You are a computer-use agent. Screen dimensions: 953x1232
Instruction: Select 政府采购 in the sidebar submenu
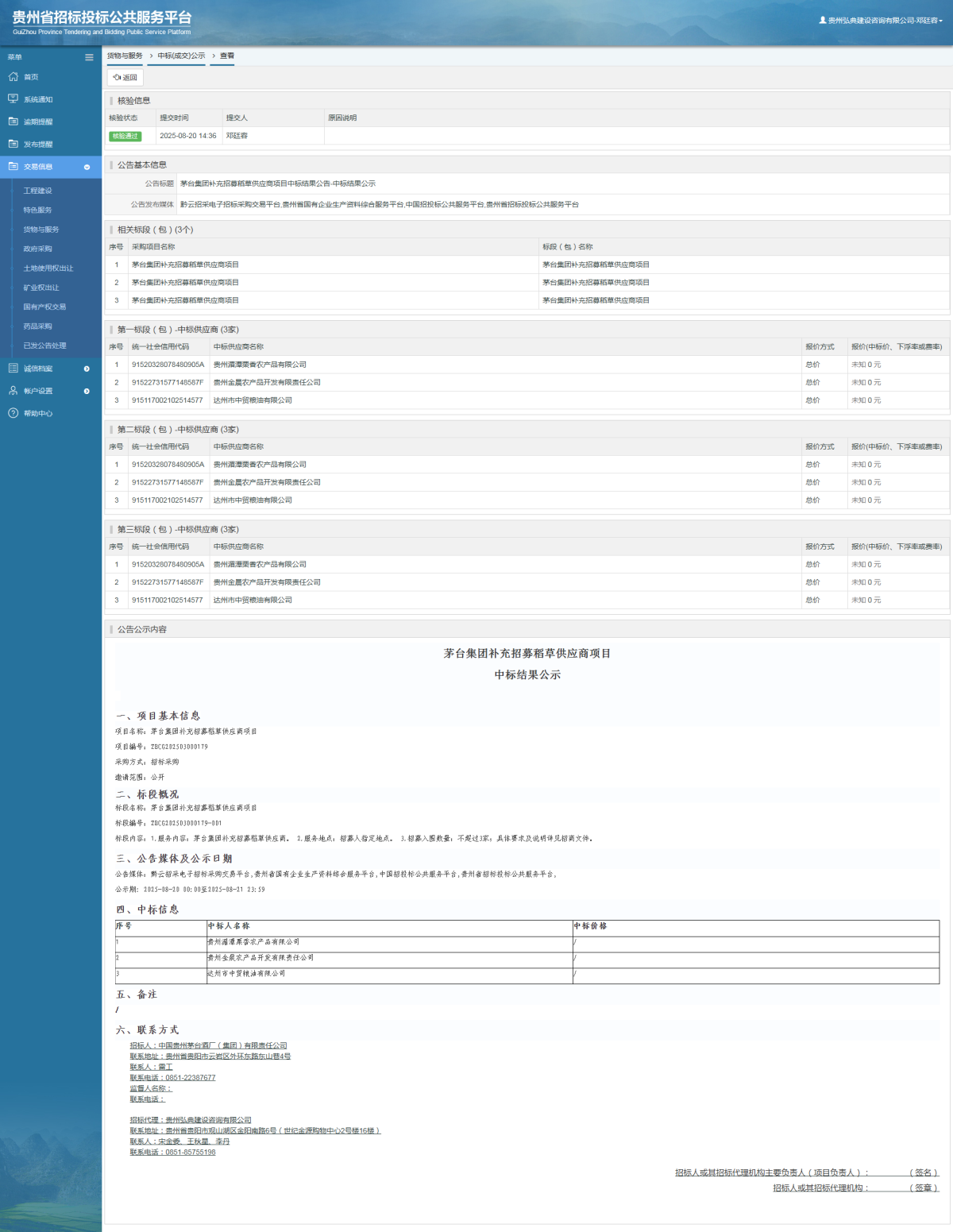point(37,249)
